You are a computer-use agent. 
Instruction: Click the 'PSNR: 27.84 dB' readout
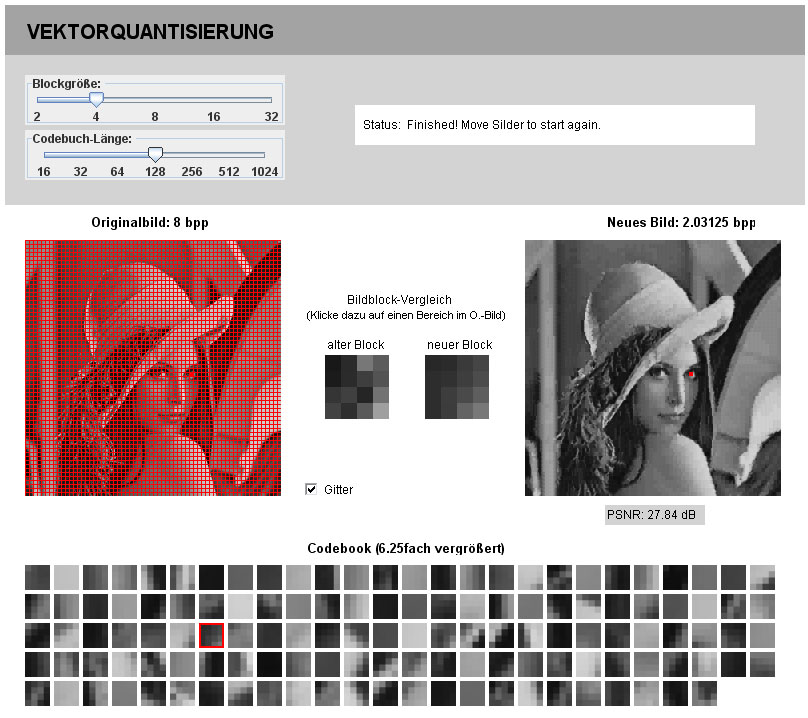[x=654, y=515]
